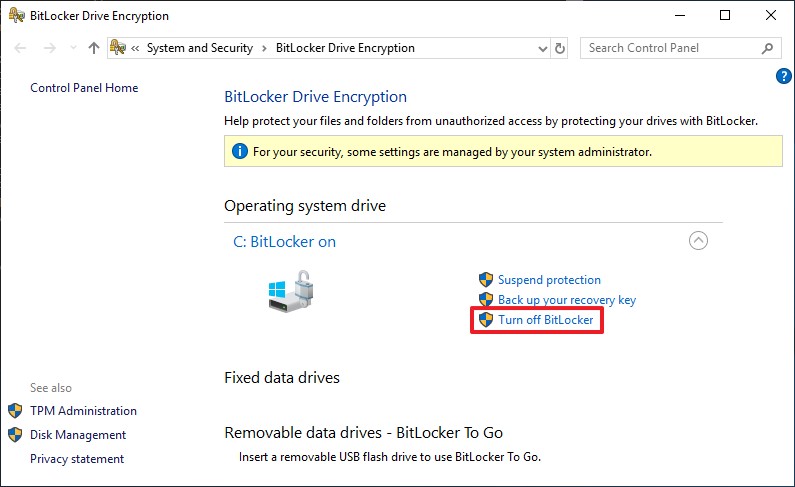Collapse the C: BitLocker on section
This screenshot has width=795, height=487.
point(698,240)
